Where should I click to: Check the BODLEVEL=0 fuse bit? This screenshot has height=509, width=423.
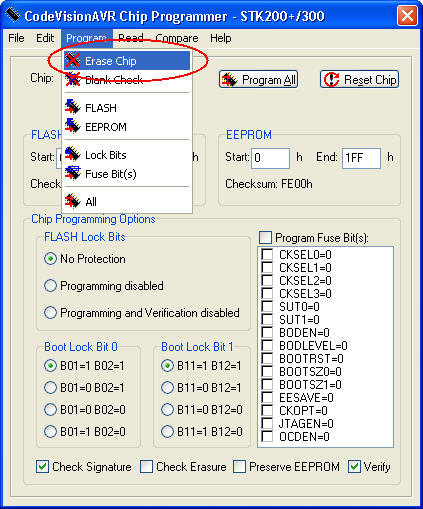267,345
